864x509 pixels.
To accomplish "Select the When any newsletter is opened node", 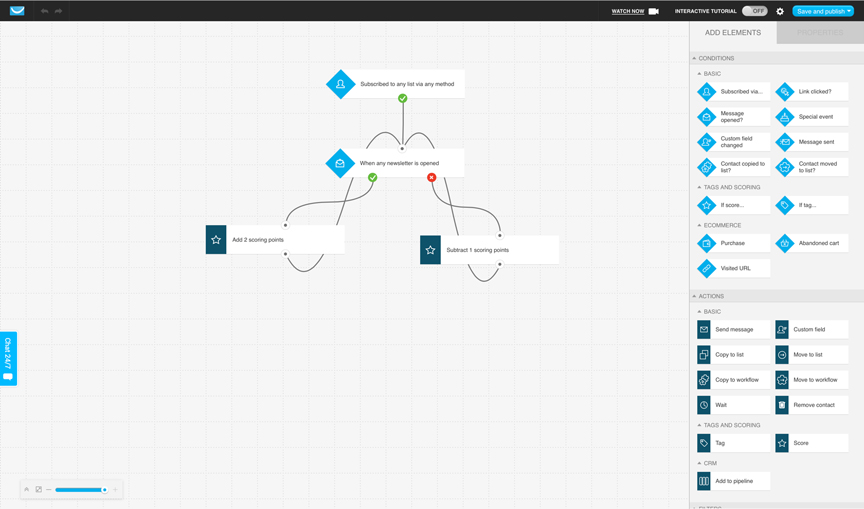I will coord(395,163).
